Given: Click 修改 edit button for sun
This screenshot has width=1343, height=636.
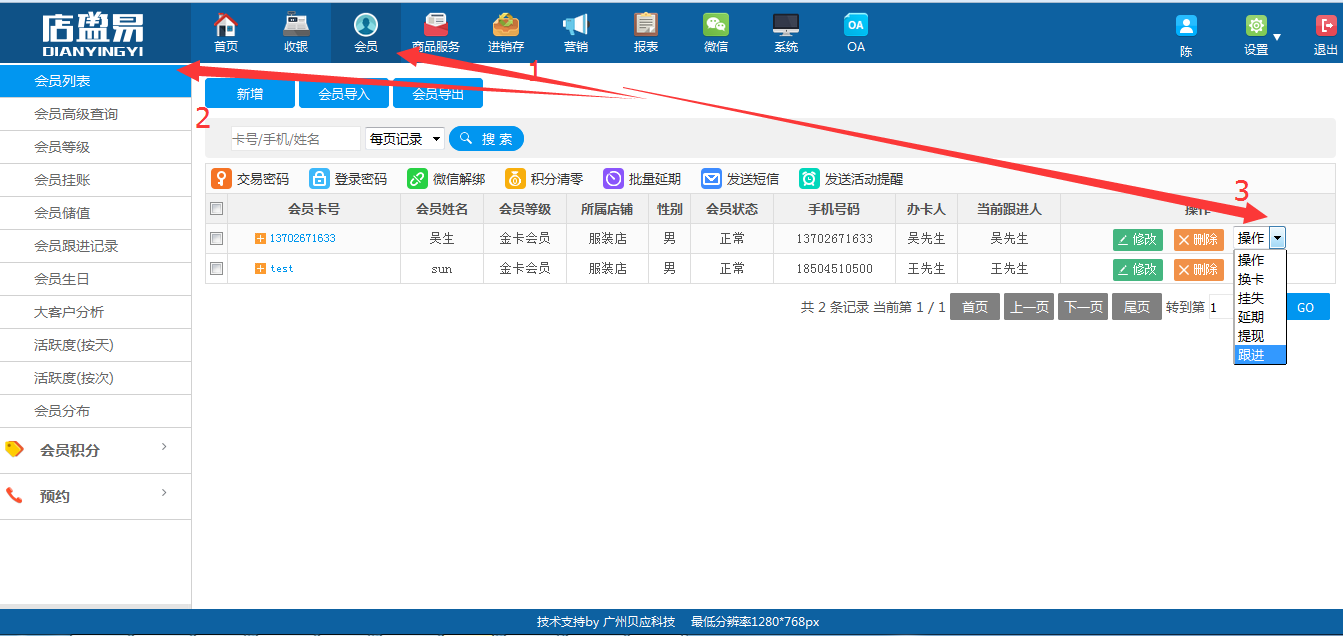Looking at the screenshot, I should pyautogui.click(x=1138, y=269).
